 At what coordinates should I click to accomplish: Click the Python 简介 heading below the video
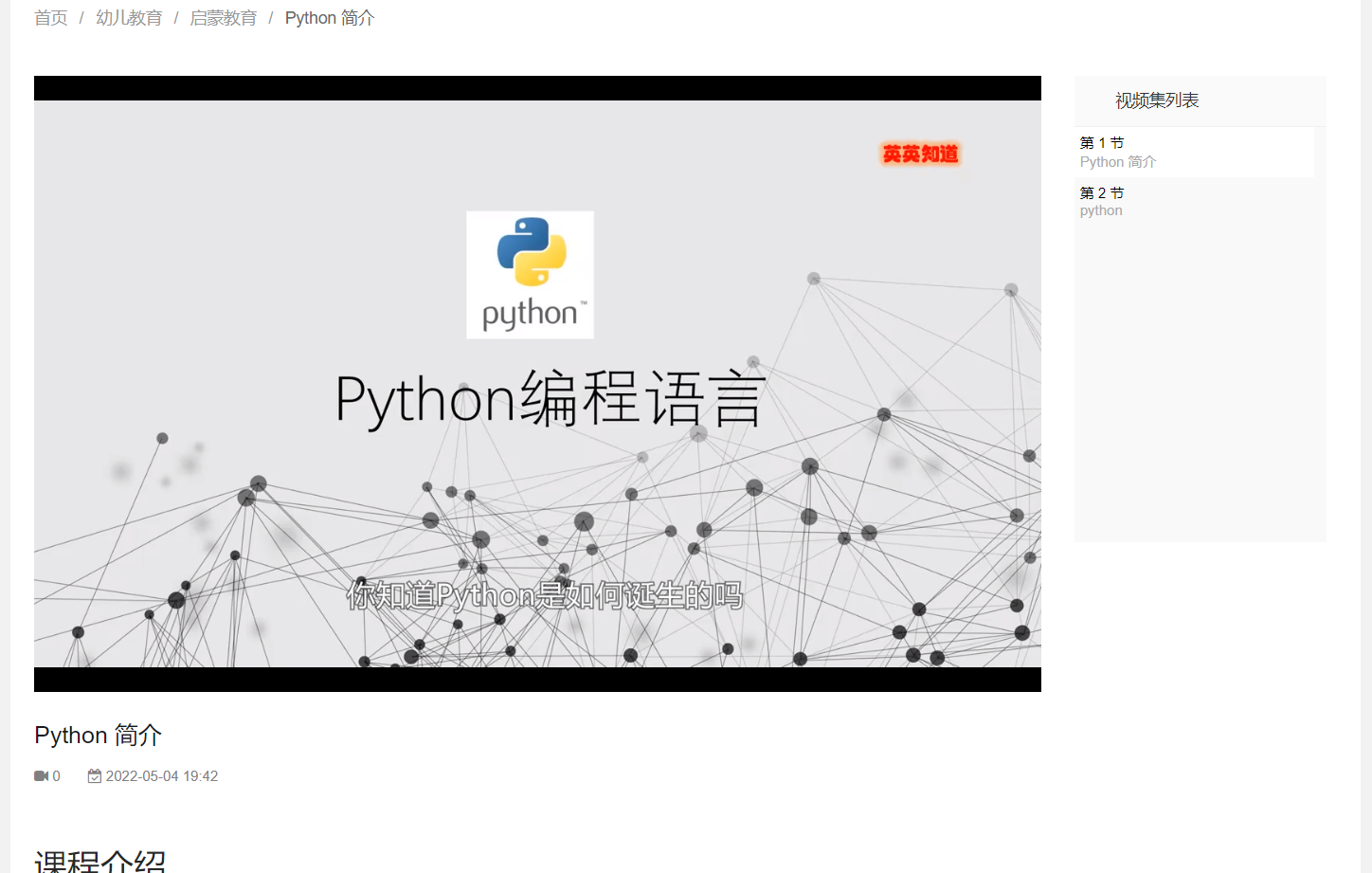pos(99,736)
